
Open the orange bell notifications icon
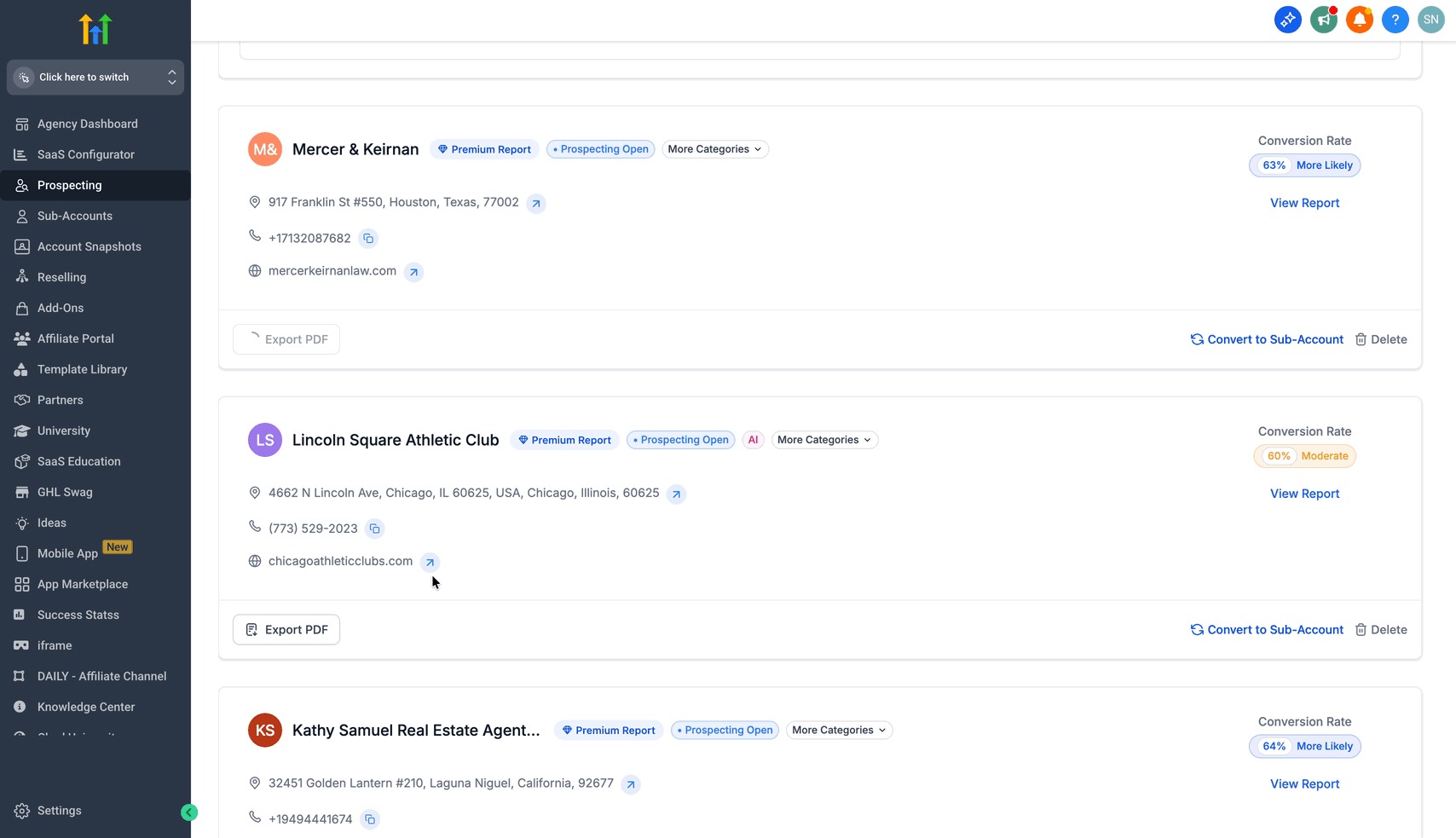pos(1359,20)
